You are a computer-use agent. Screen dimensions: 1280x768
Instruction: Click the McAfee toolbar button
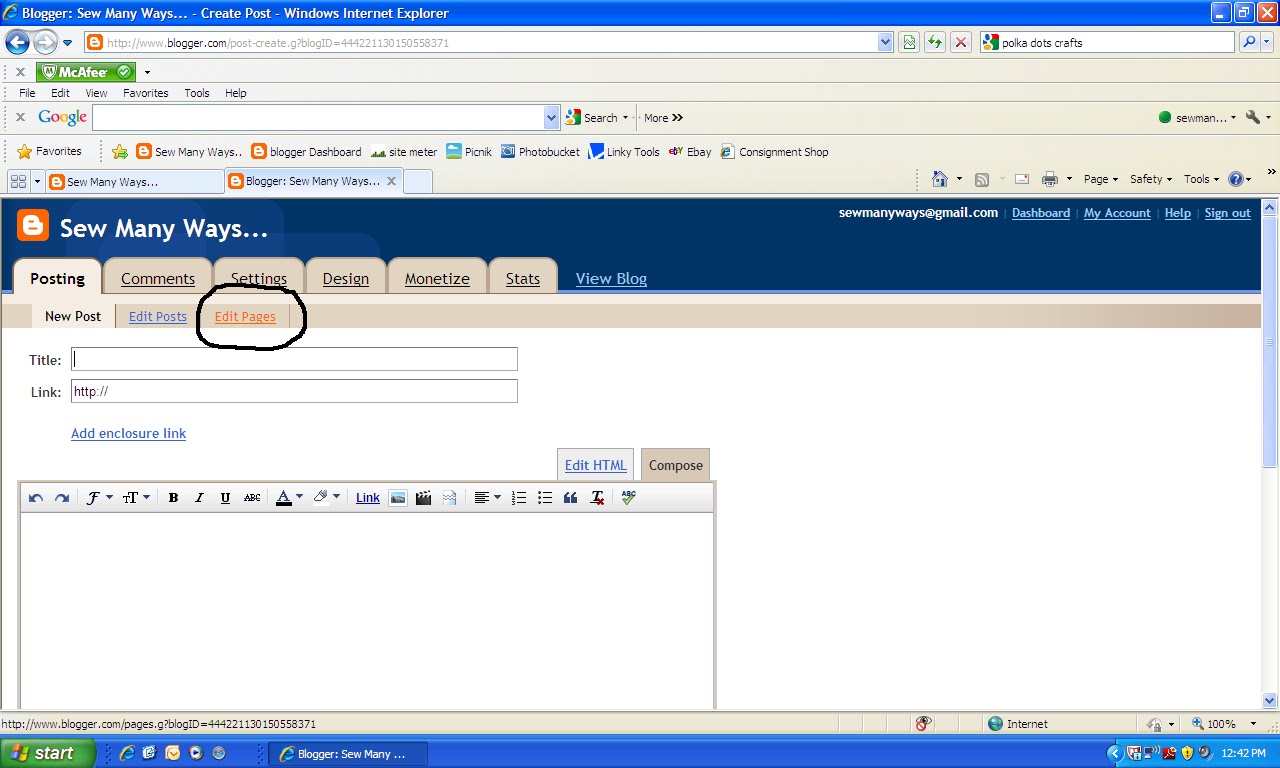[85, 72]
